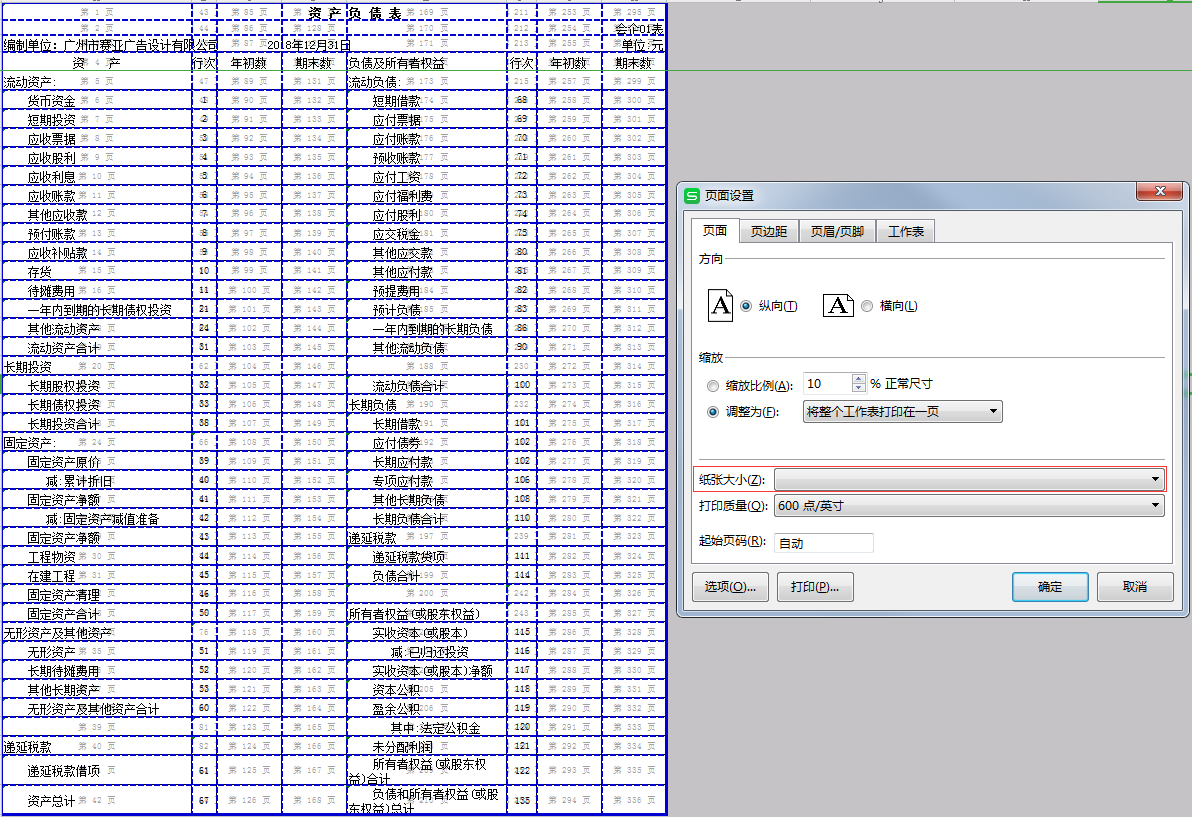1192x817 pixels.
Task: Select the 调整为 fit-to radio option
Action: pyautogui.click(x=712, y=411)
